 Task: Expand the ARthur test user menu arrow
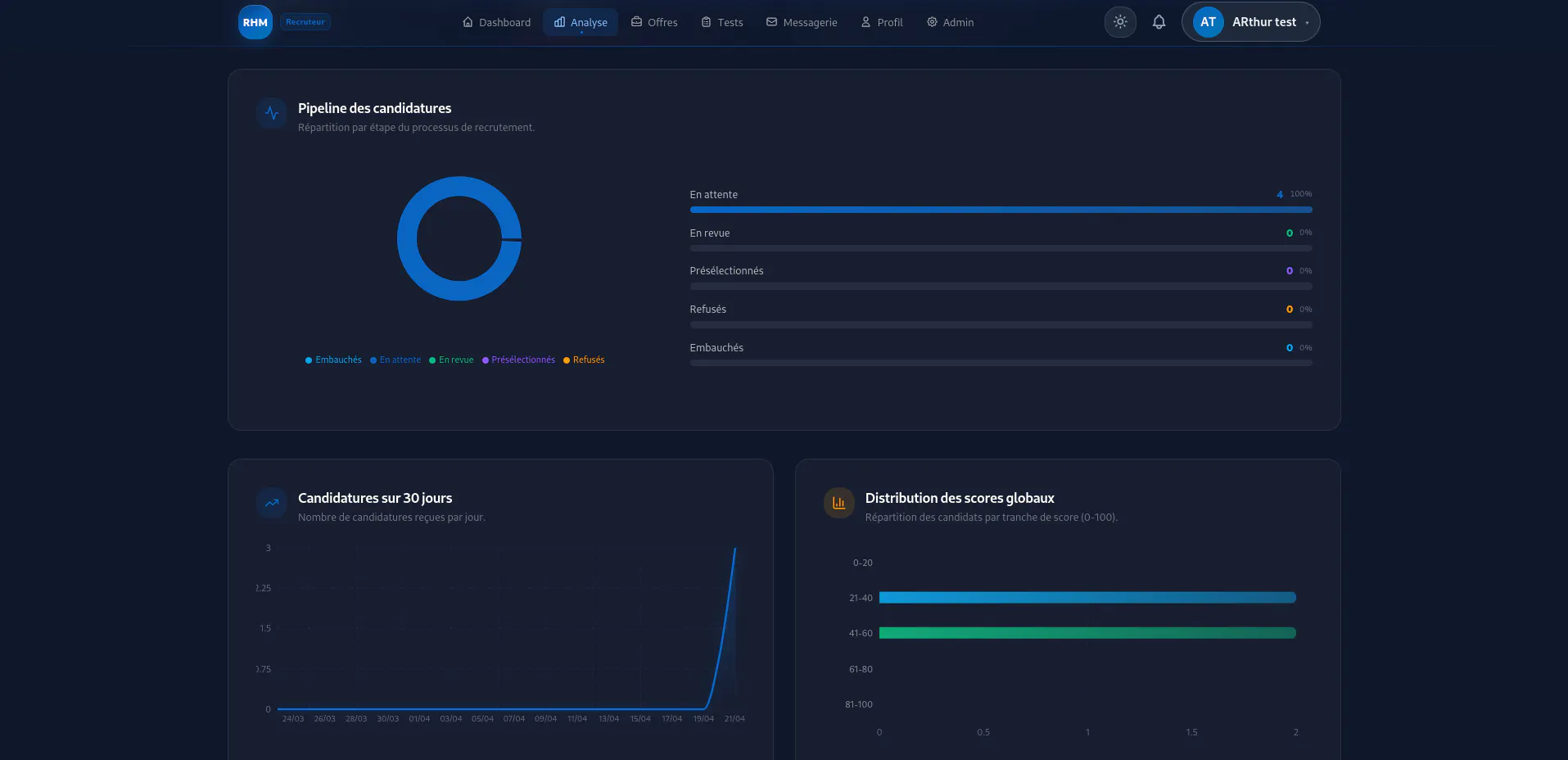tap(1307, 23)
